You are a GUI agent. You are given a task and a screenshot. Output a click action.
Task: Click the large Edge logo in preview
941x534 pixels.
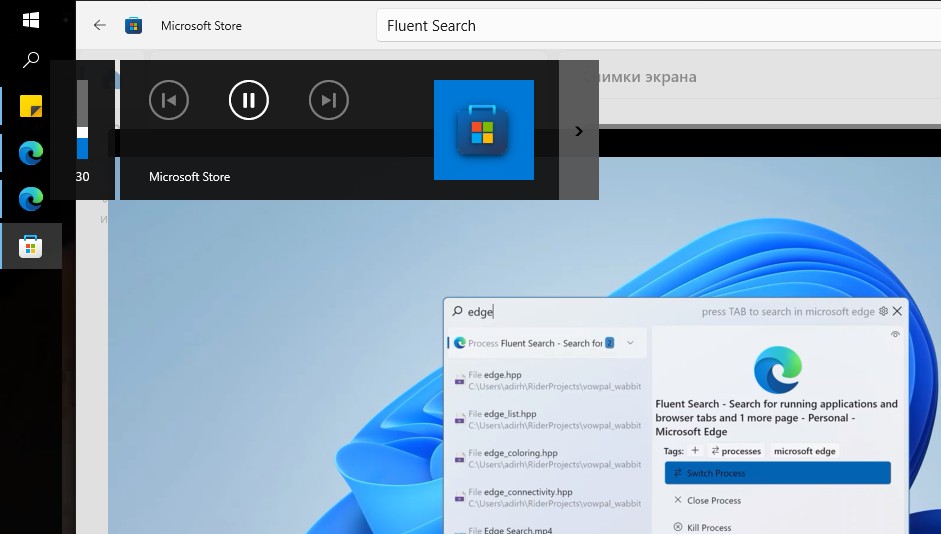point(778,370)
